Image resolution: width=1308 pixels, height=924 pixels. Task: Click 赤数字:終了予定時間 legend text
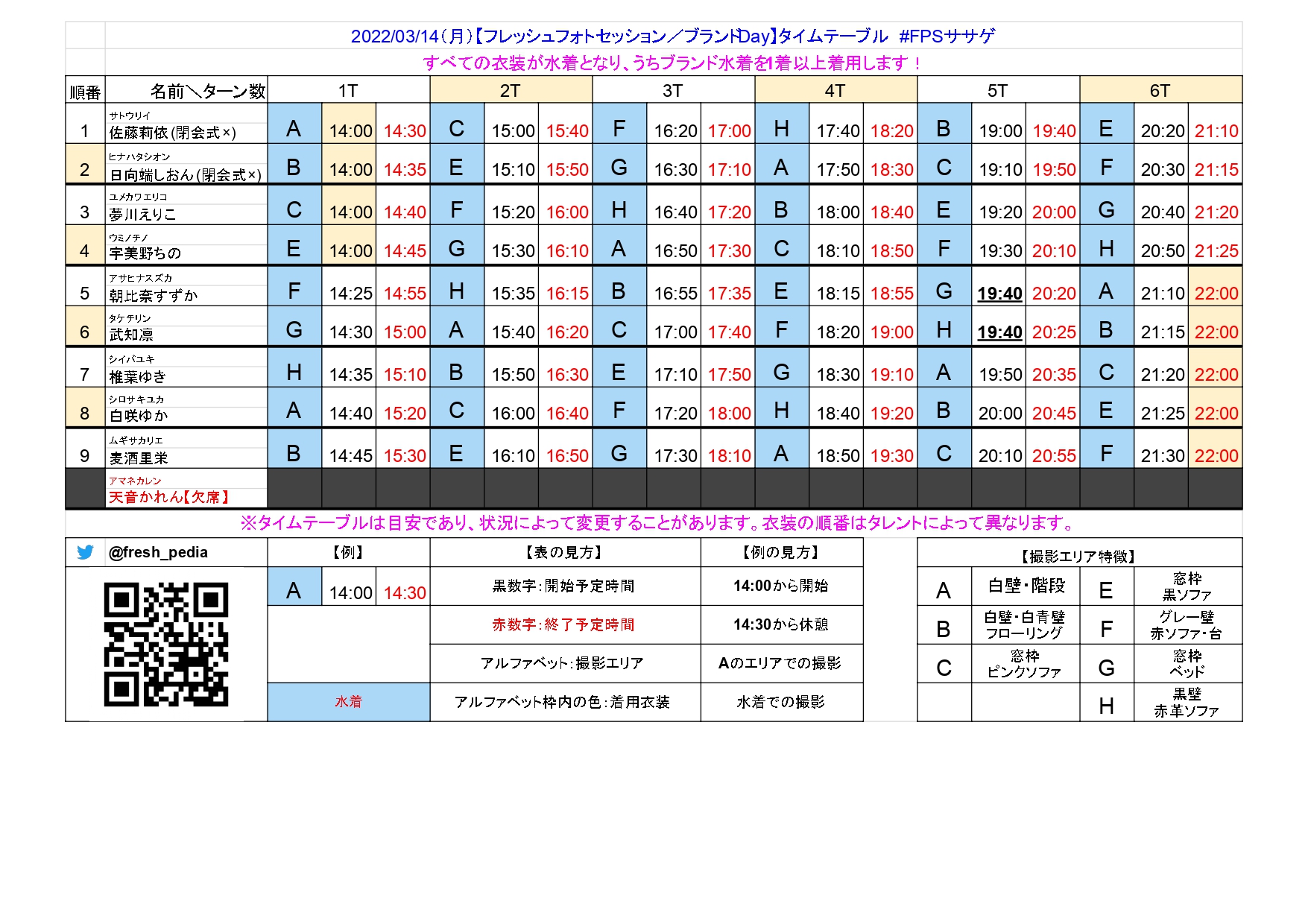pos(563,625)
